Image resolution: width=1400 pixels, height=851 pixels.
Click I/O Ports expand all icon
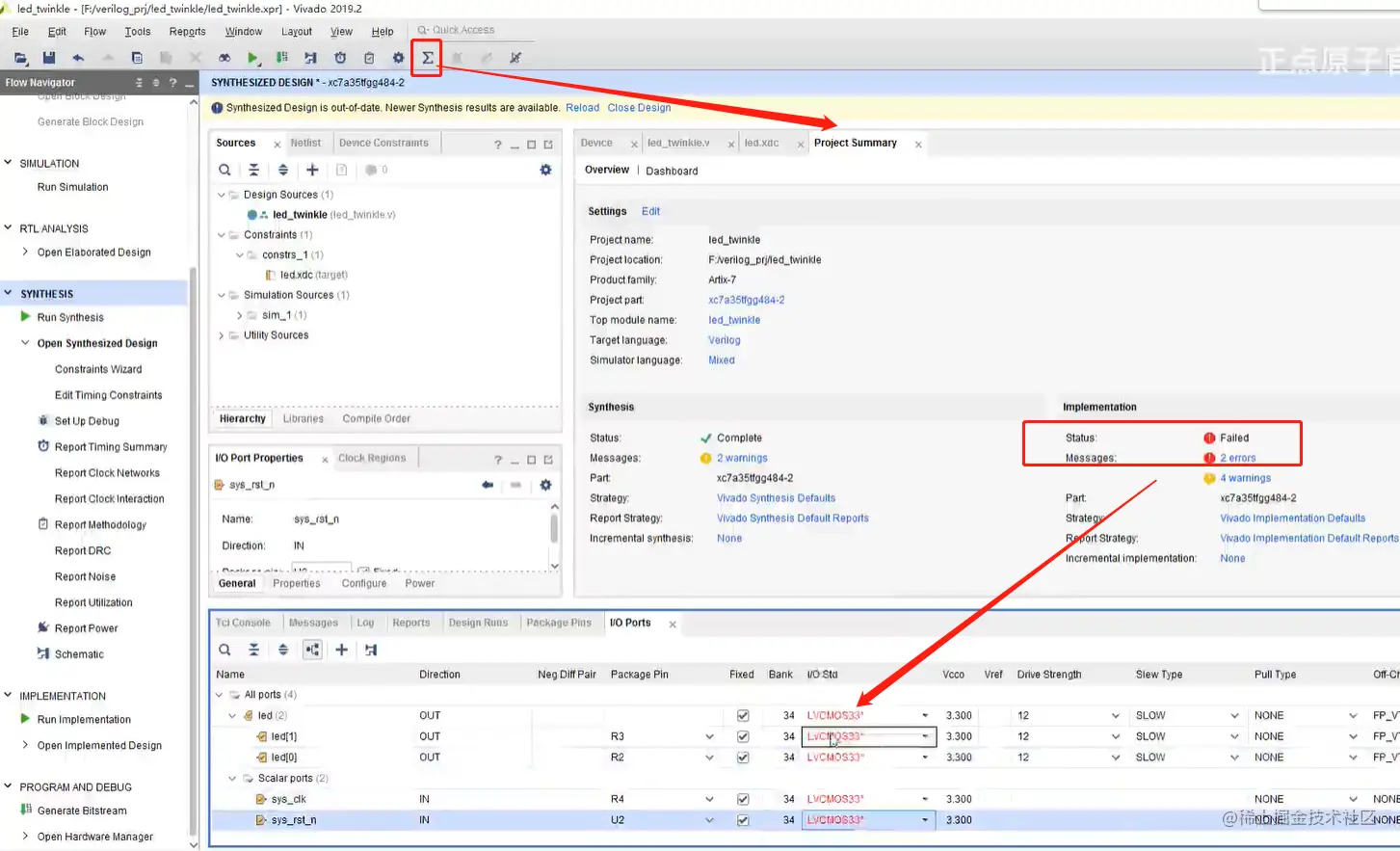(x=282, y=650)
